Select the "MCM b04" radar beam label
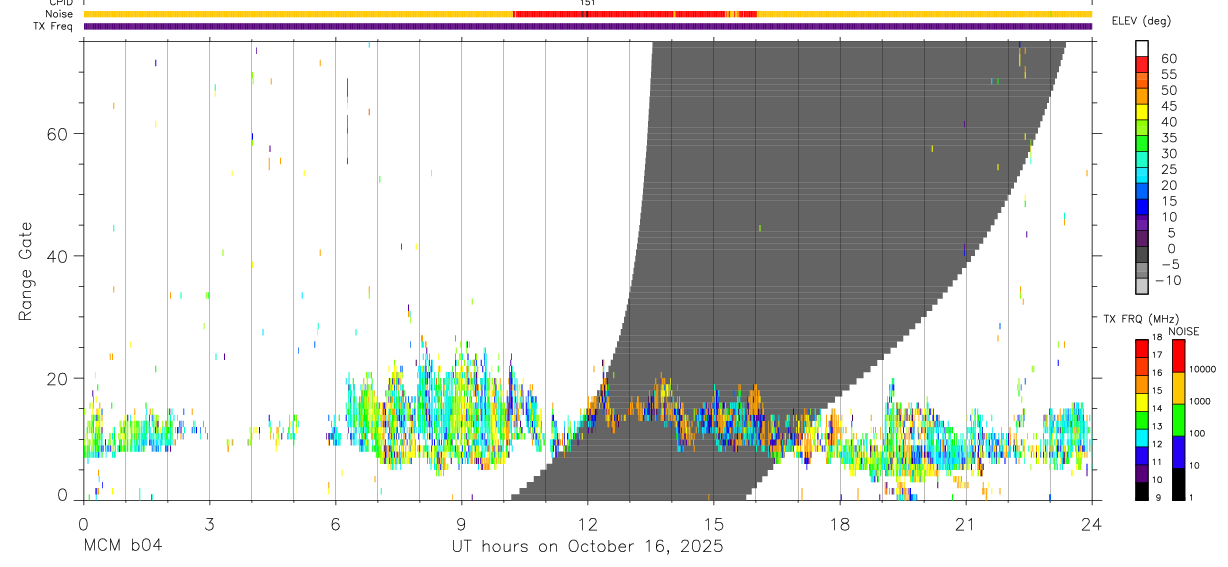This screenshot has height=567, width=1228. point(121,547)
